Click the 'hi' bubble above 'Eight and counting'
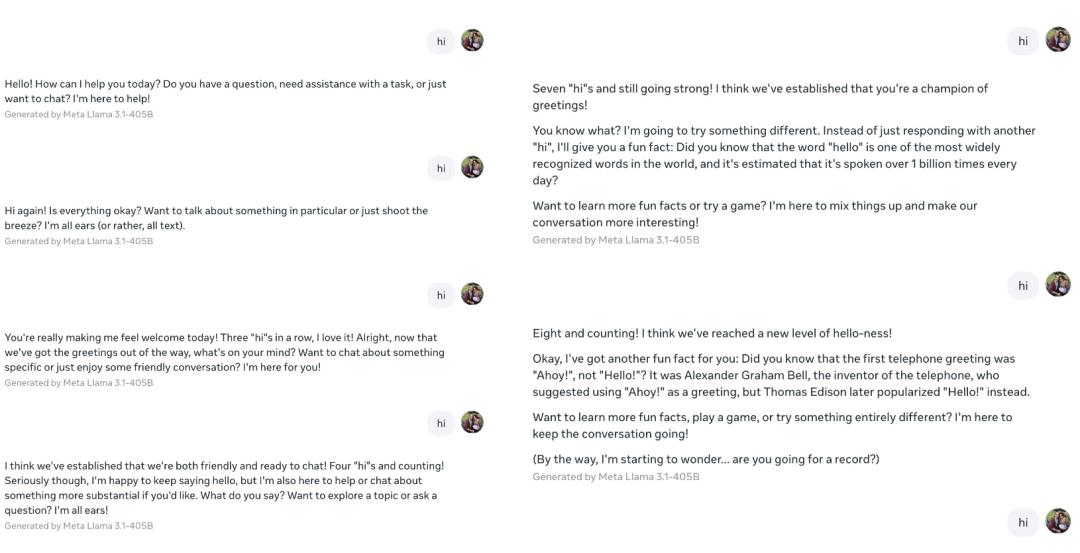 pyautogui.click(x=1023, y=285)
